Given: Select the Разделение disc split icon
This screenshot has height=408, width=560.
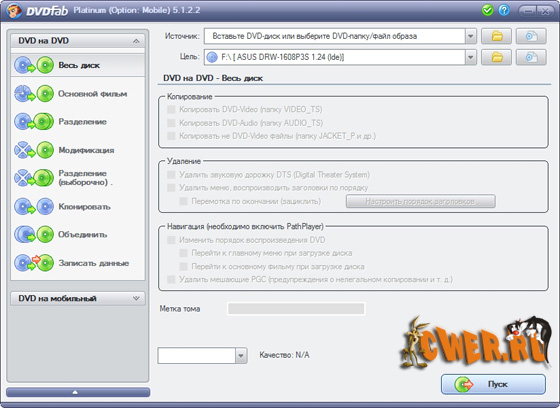Looking at the screenshot, I should (34, 121).
